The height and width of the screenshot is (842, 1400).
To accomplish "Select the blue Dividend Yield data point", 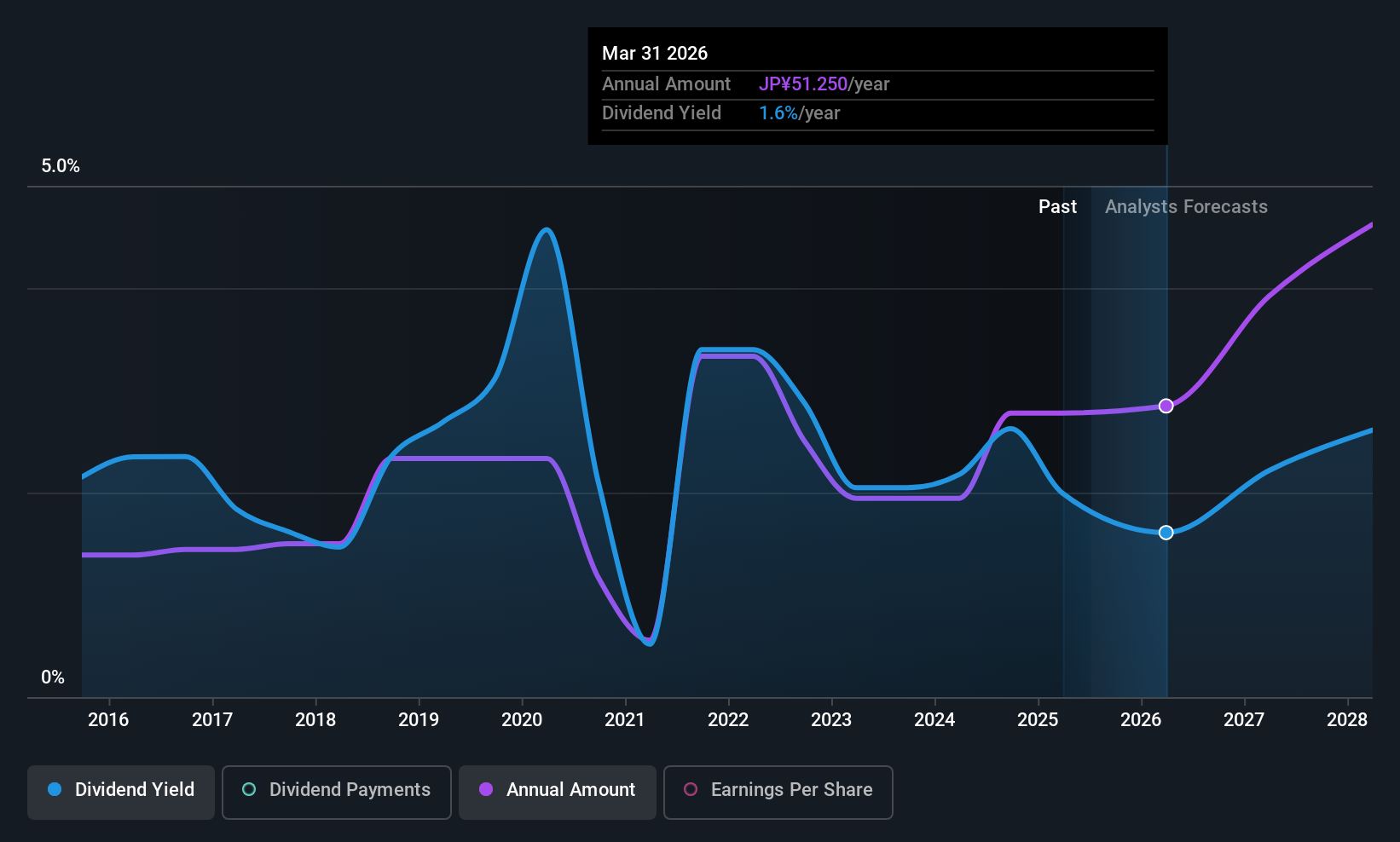I will point(1166,533).
